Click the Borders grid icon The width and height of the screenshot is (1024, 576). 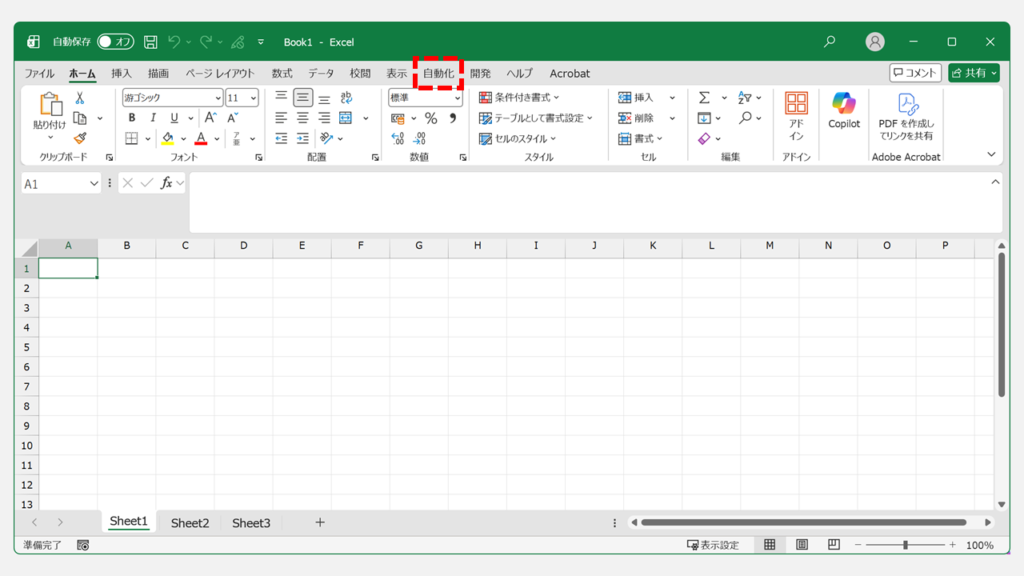[x=132, y=138]
